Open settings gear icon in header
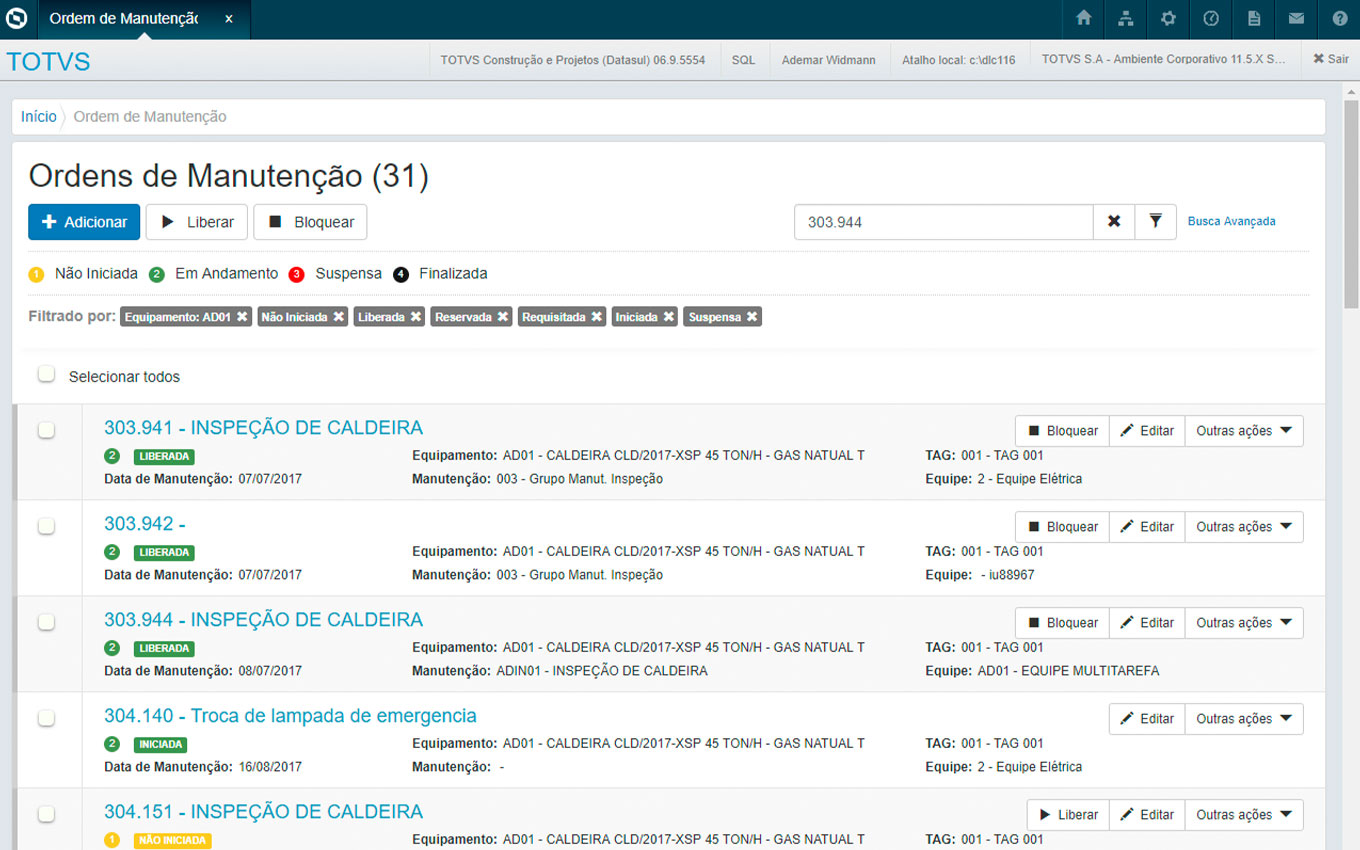Image resolution: width=1360 pixels, height=850 pixels. point(1168,19)
